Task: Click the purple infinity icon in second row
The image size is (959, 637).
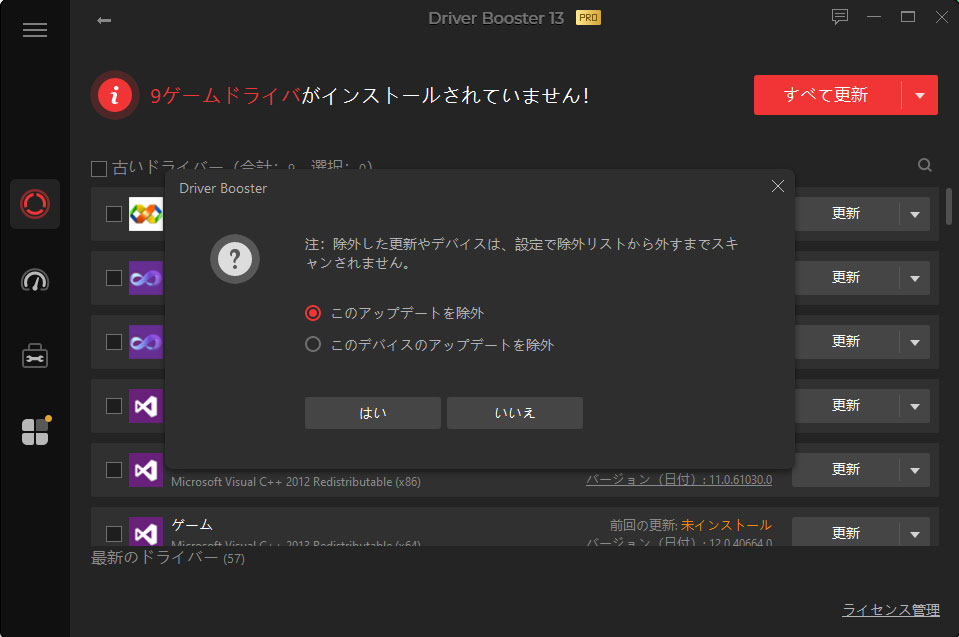Action: [x=146, y=278]
